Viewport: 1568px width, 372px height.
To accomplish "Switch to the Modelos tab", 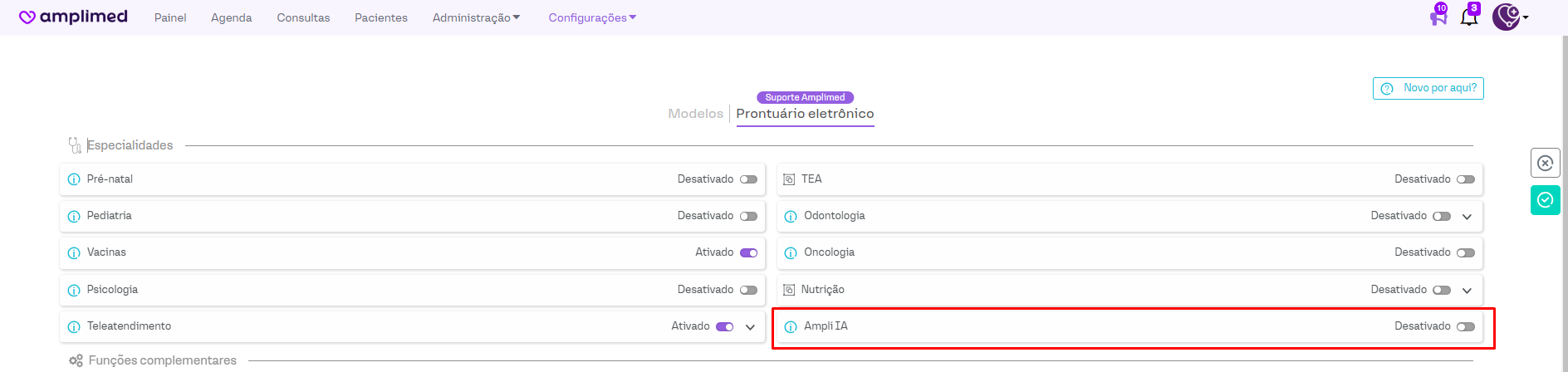I will point(695,114).
